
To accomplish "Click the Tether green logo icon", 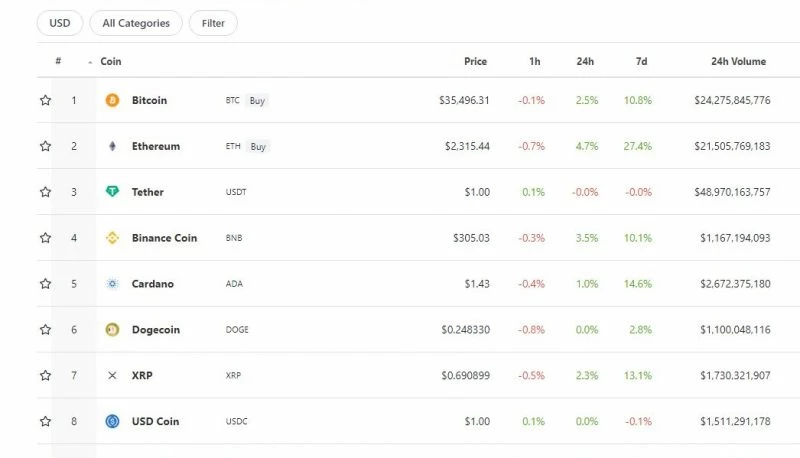I will click(x=112, y=192).
